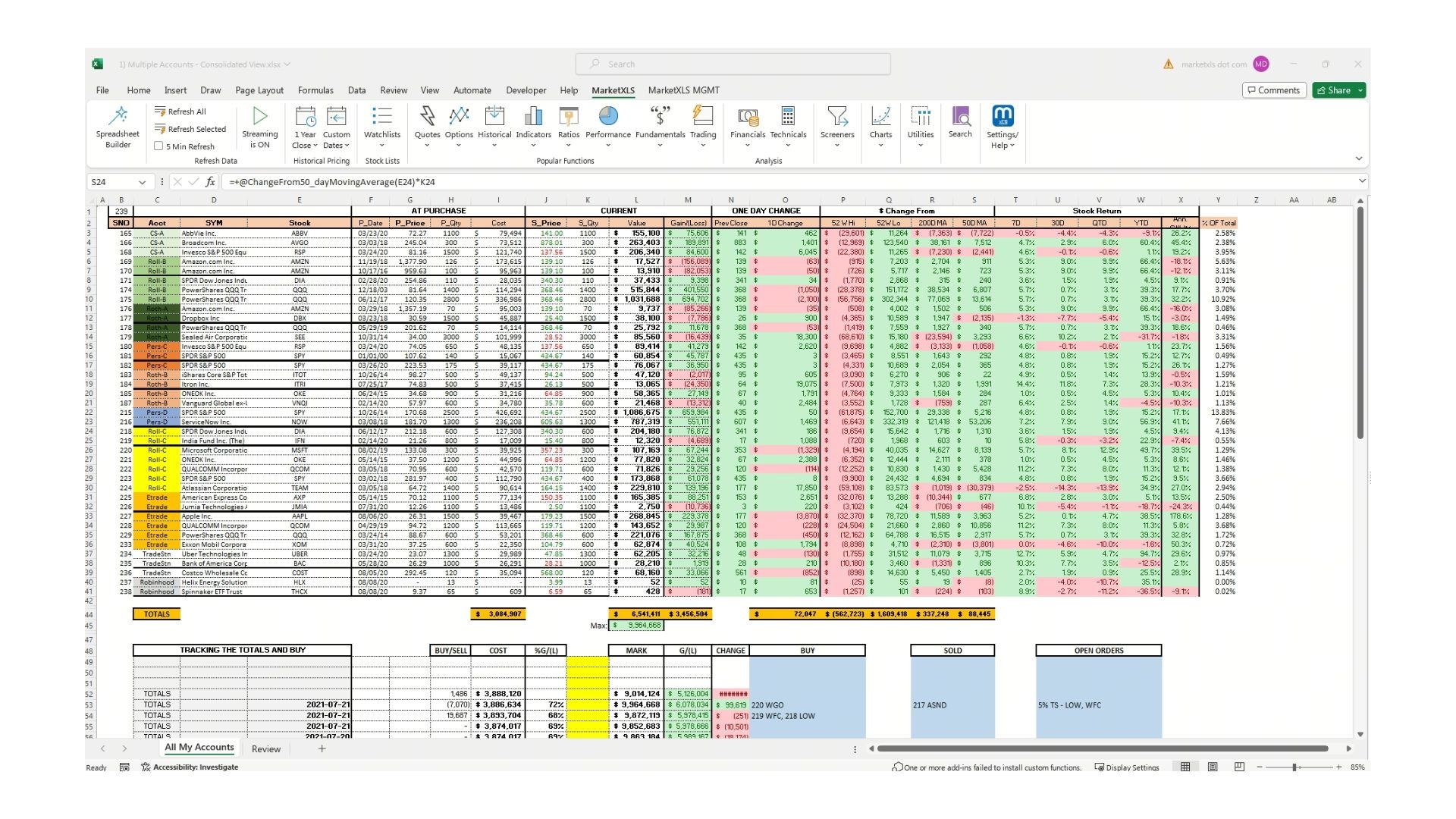Screen dimensions: 1456x819
Task: Open Historical data ribbon icon
Action: (494, 116)
